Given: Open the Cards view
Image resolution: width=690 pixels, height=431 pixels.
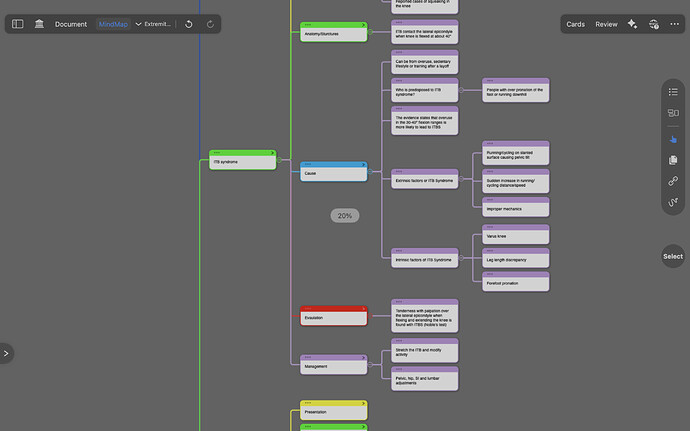Looking at the screenshot, I should click(576, 24).
